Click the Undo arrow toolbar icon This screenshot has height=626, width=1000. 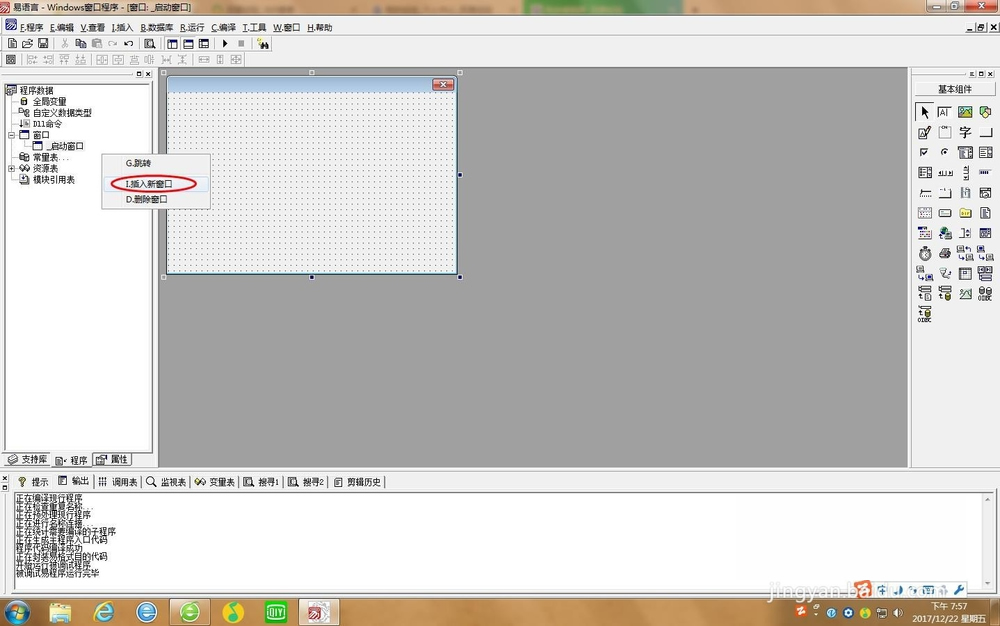tap(129, 43)
